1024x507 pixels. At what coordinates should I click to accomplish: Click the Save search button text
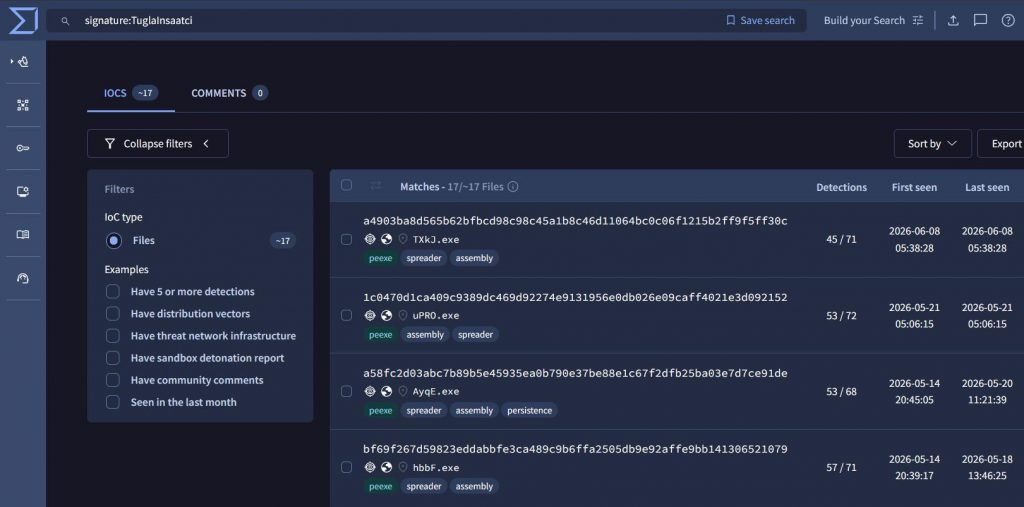[767, 20]
